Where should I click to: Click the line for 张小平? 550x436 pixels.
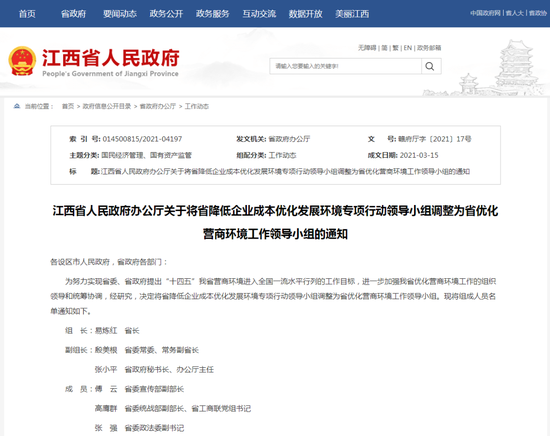154,369
